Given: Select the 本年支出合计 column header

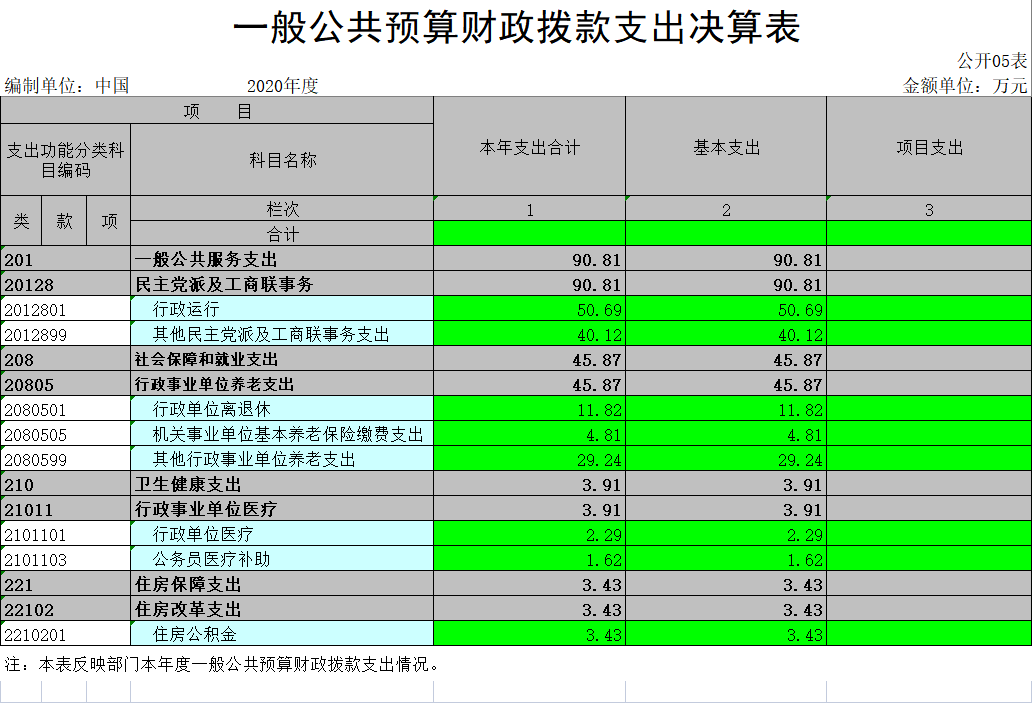Looking at the screenshot, I should (x=529, y=148).
